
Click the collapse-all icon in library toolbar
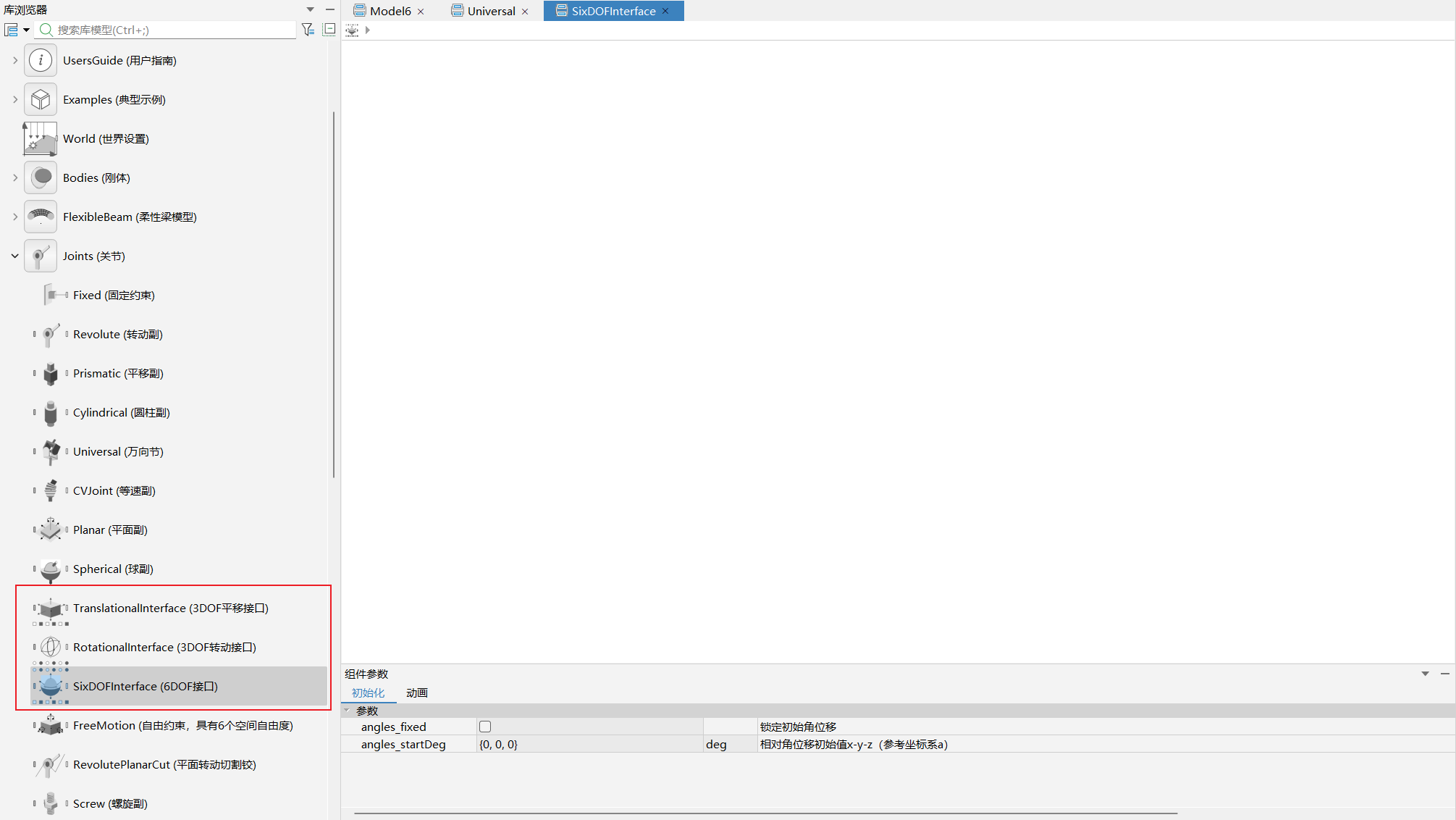coord(329,30)
